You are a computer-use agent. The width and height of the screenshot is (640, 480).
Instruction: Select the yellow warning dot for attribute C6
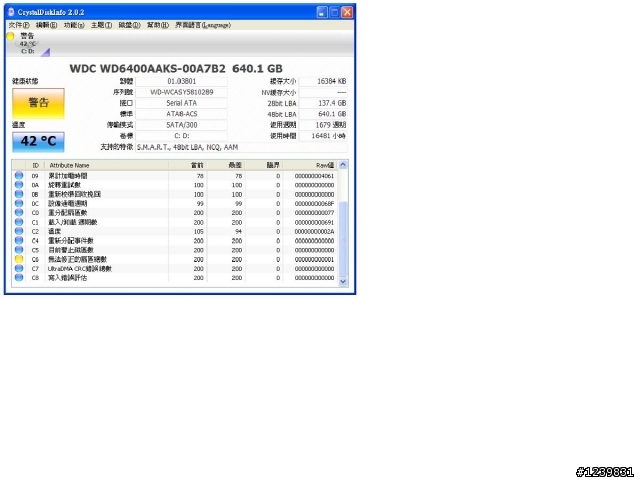point(19,259)
